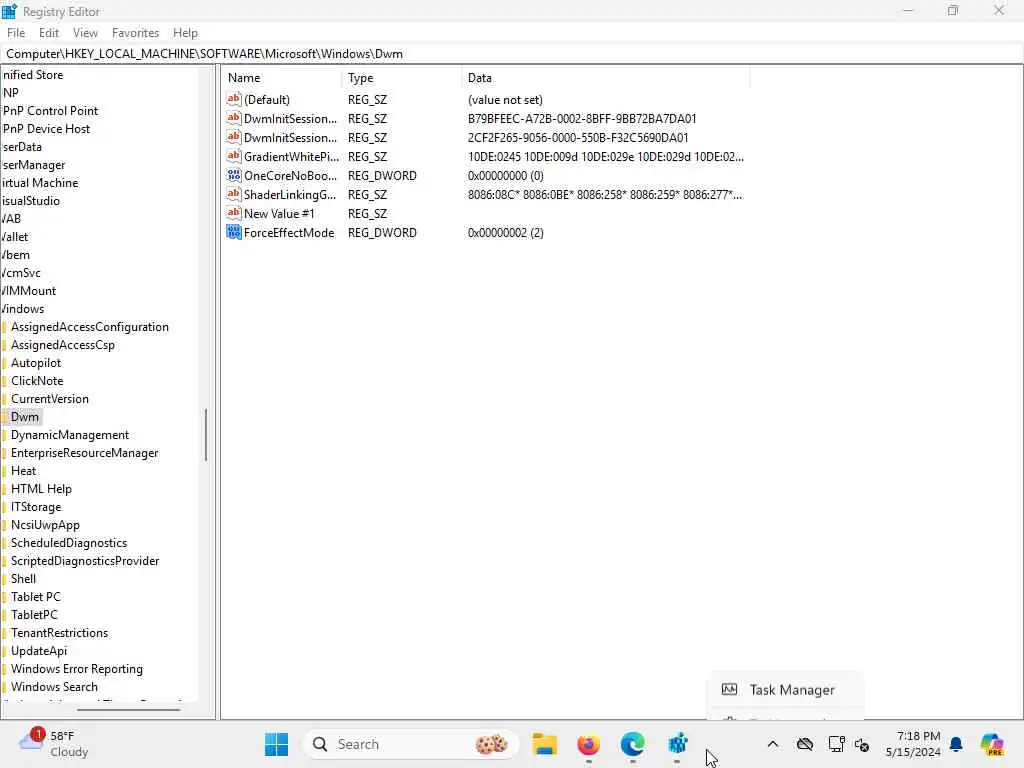Select the UpdateApi key

click(x=39, y=650)
